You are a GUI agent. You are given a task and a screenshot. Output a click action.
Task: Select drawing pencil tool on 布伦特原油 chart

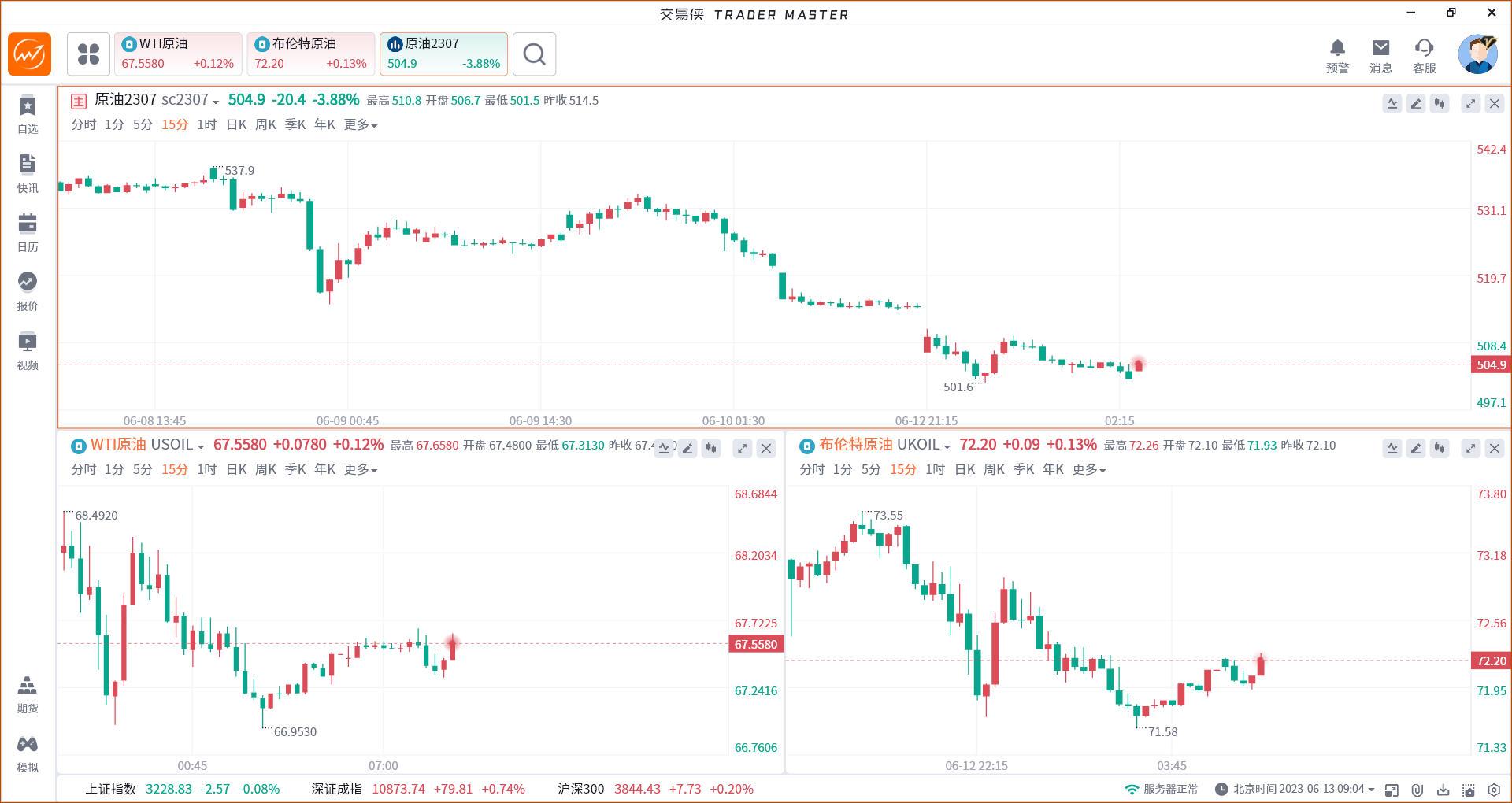coord(1416,448)
